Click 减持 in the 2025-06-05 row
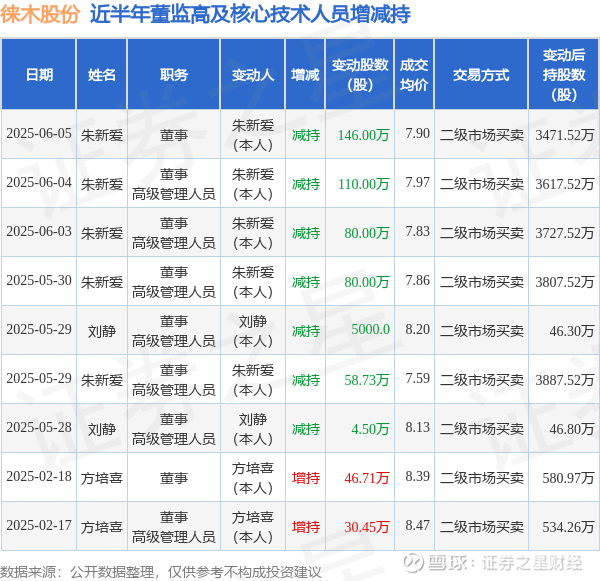 (306, 135)
